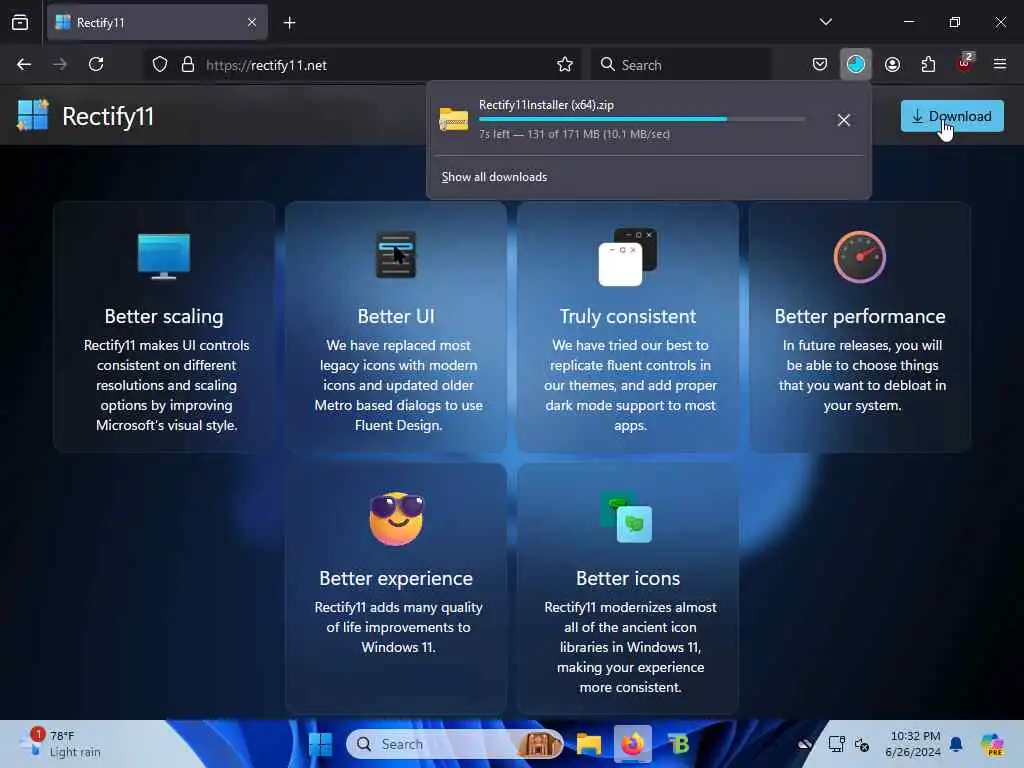Go back to previous page
1024x768 pixels.
point(24,65)
